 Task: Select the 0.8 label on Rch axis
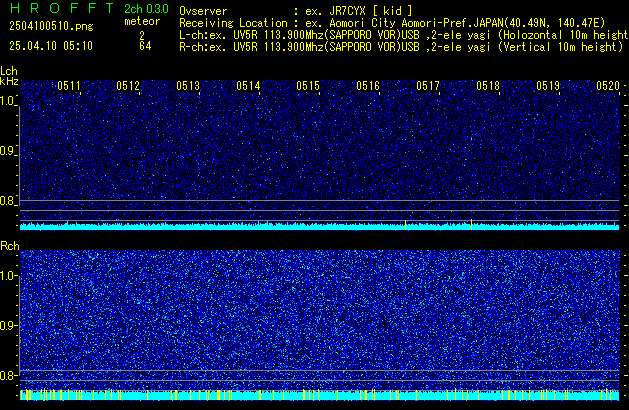pos(8,375)
